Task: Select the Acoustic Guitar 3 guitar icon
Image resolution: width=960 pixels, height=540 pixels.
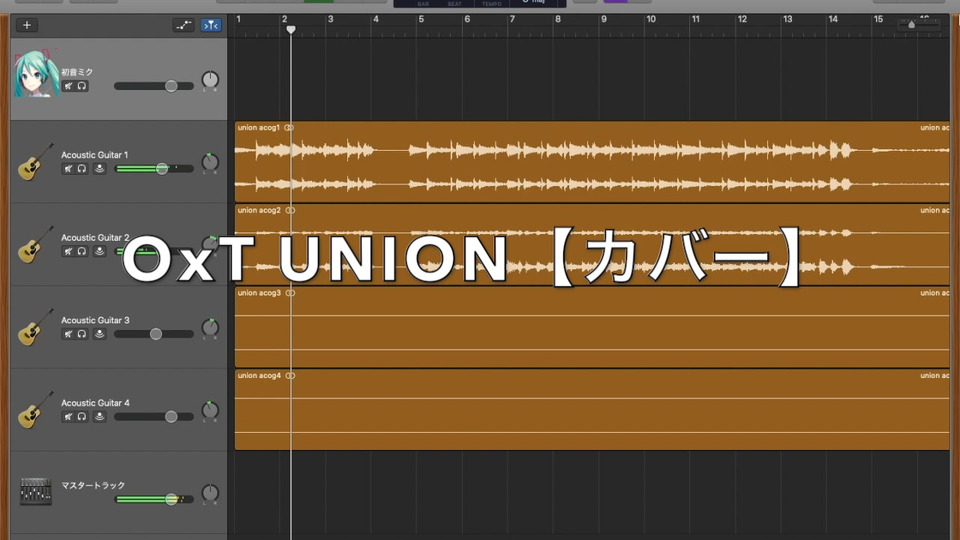Action: 35,328
